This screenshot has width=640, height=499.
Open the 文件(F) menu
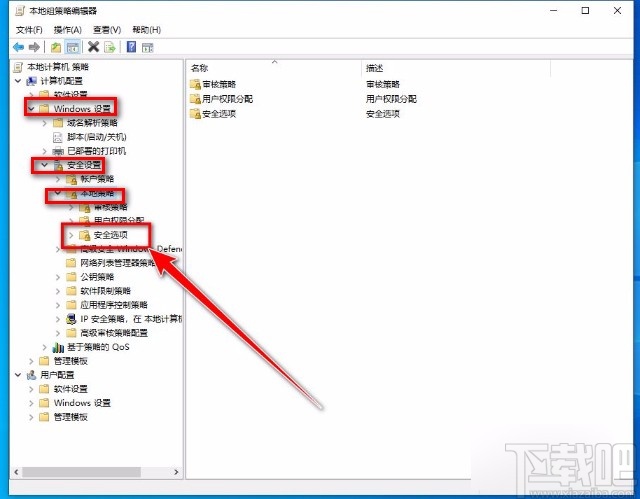[29, 30]
